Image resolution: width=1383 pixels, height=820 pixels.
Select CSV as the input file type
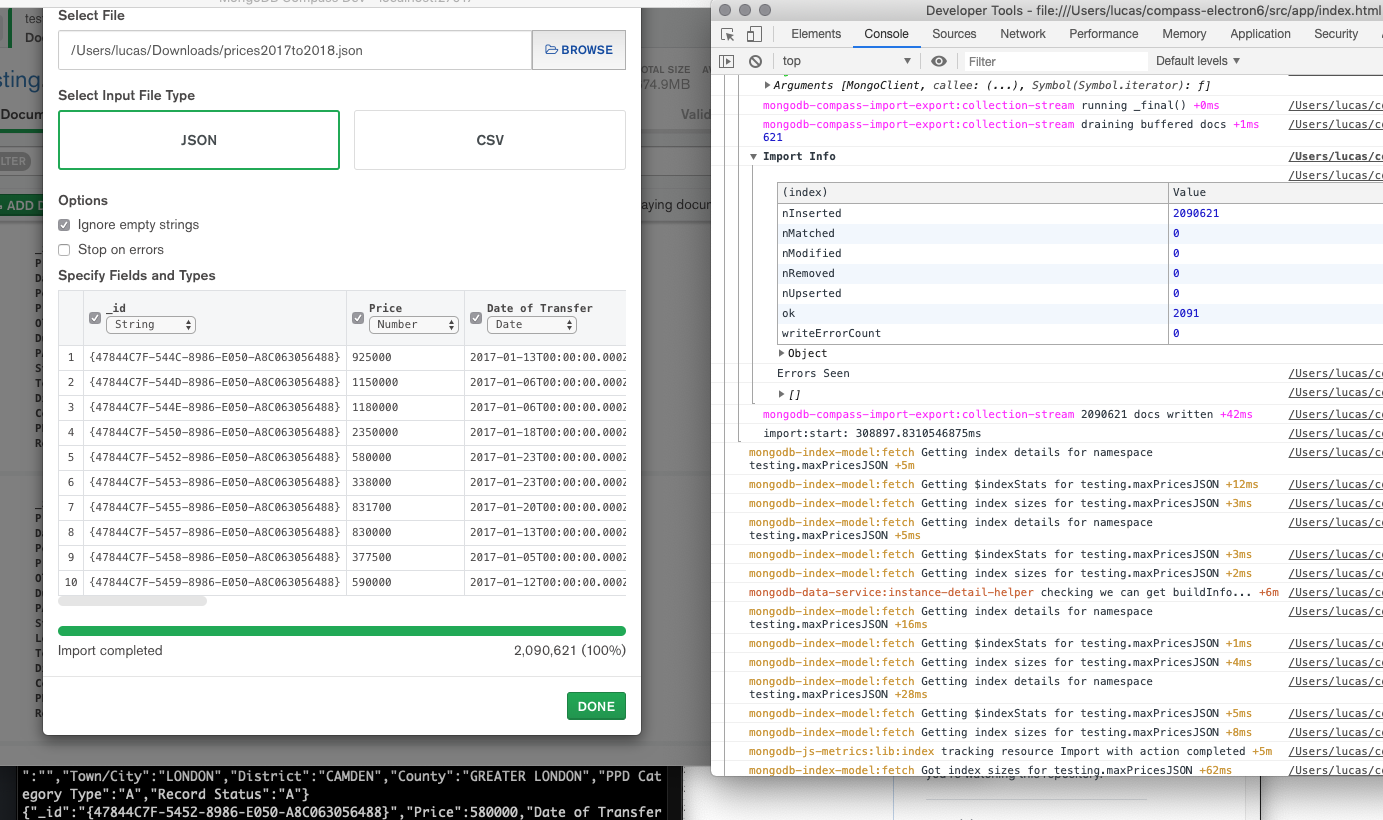point(490,140)
